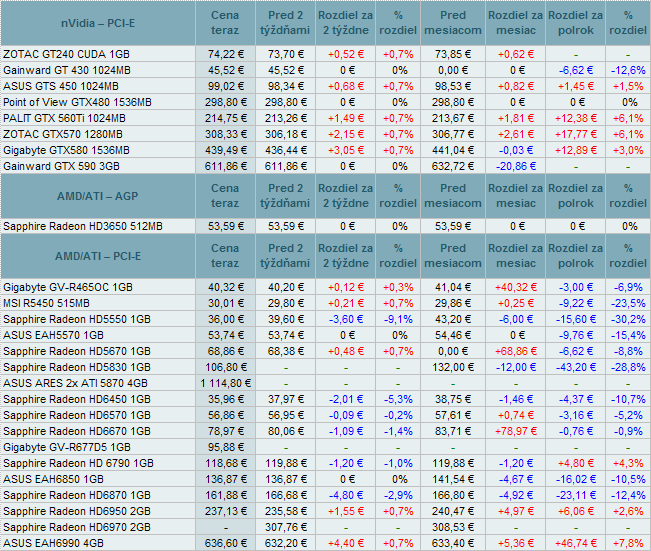Click the -0,09 € two-week difference cell
This screenshot has width=651, height=551.
click(x=346, y=415)
